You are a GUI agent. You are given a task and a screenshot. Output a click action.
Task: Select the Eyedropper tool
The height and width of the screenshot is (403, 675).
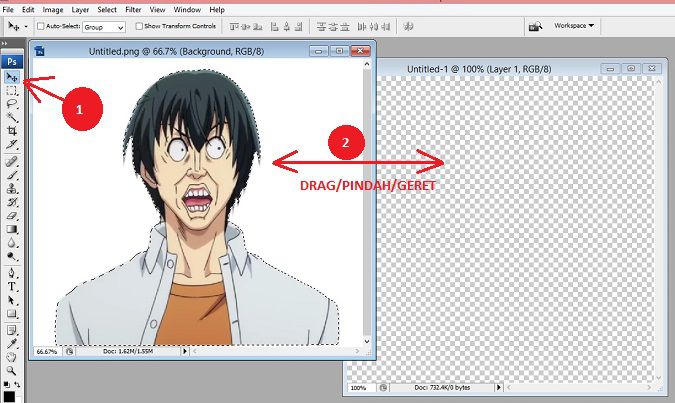[x=12, y=344]
